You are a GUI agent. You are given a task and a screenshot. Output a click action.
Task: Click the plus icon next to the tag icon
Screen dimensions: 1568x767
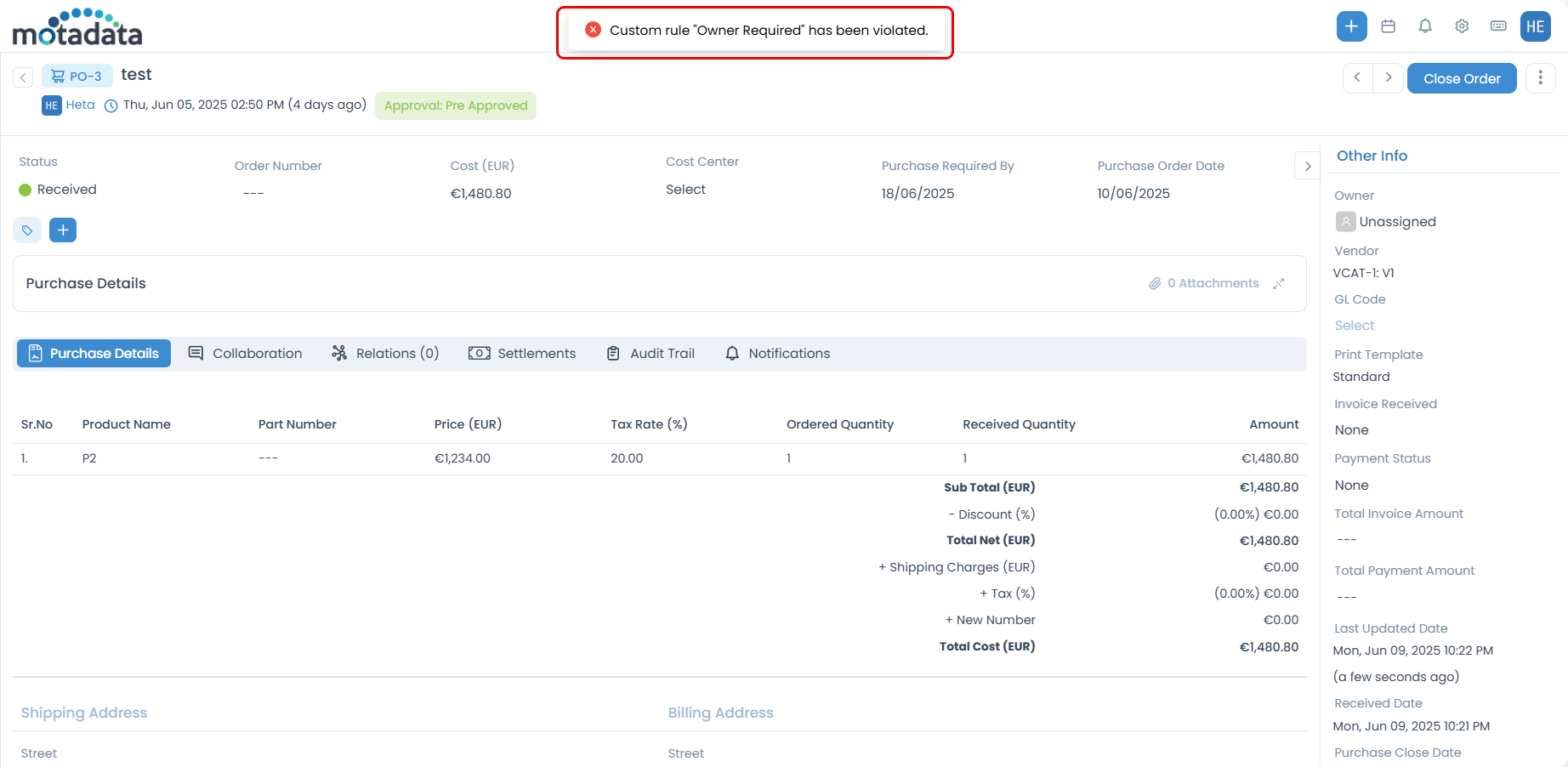62,230
